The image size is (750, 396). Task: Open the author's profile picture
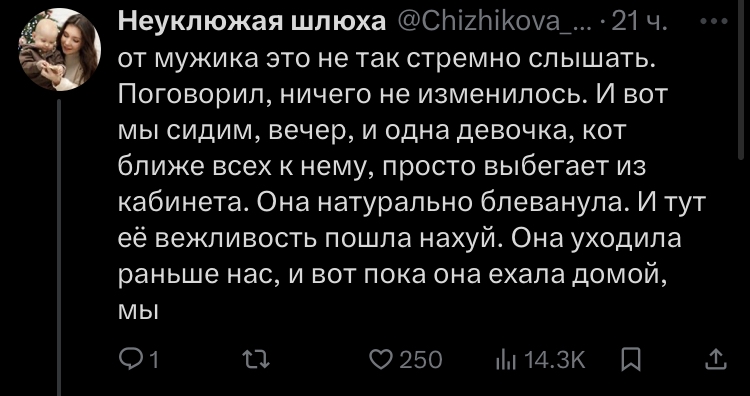(60, 49)
